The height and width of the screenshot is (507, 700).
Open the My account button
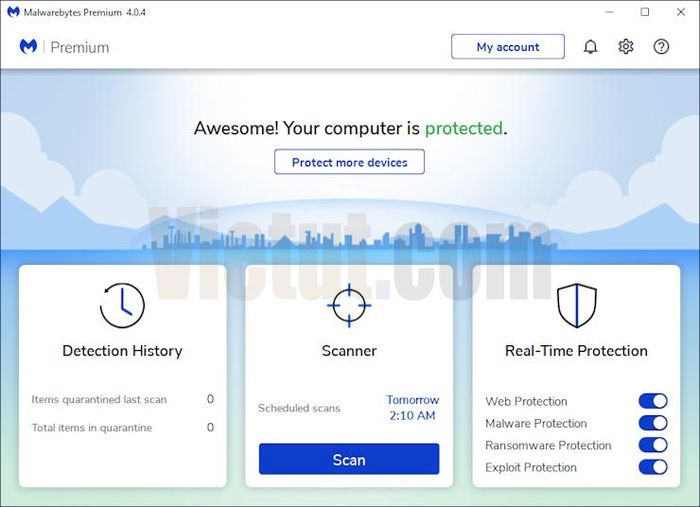click(x=508, y=46)
